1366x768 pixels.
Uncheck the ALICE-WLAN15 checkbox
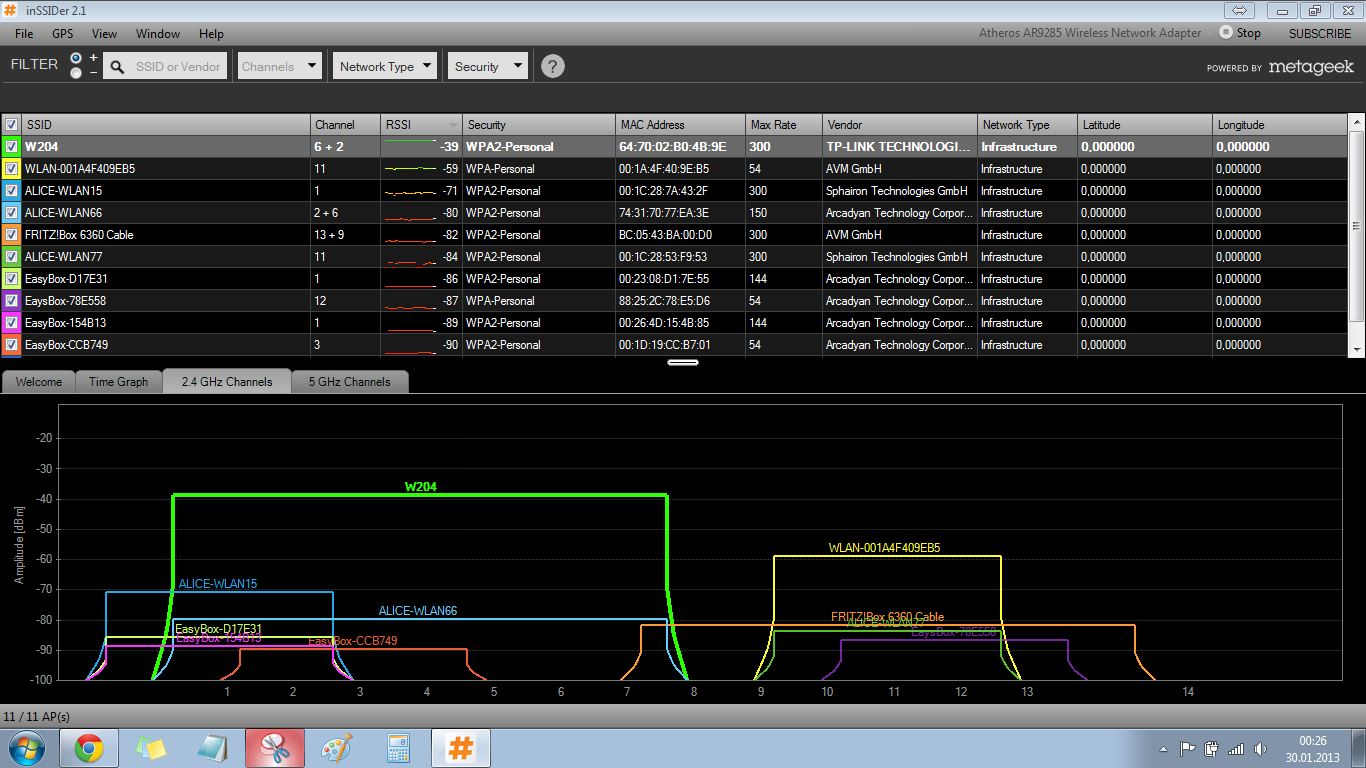[x=12, y=191]
